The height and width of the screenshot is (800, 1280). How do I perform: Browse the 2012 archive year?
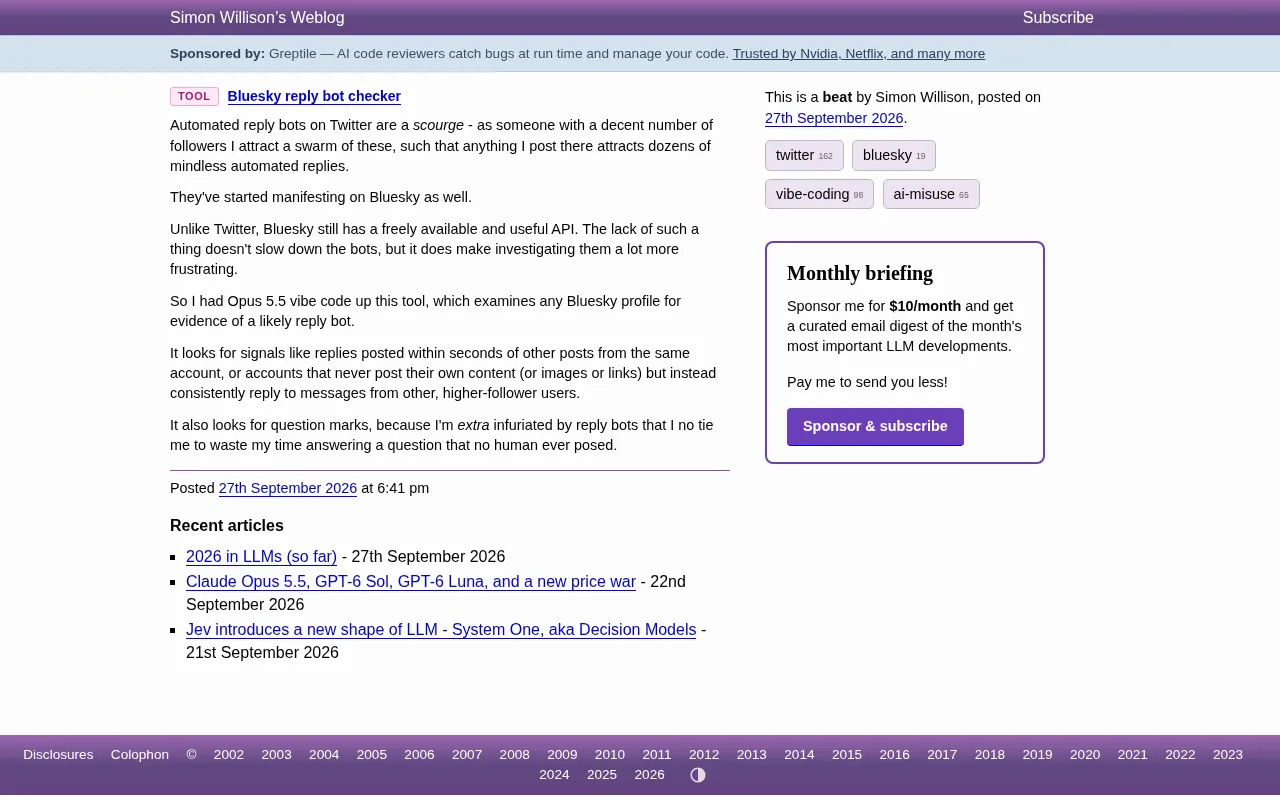coord(704,755)
